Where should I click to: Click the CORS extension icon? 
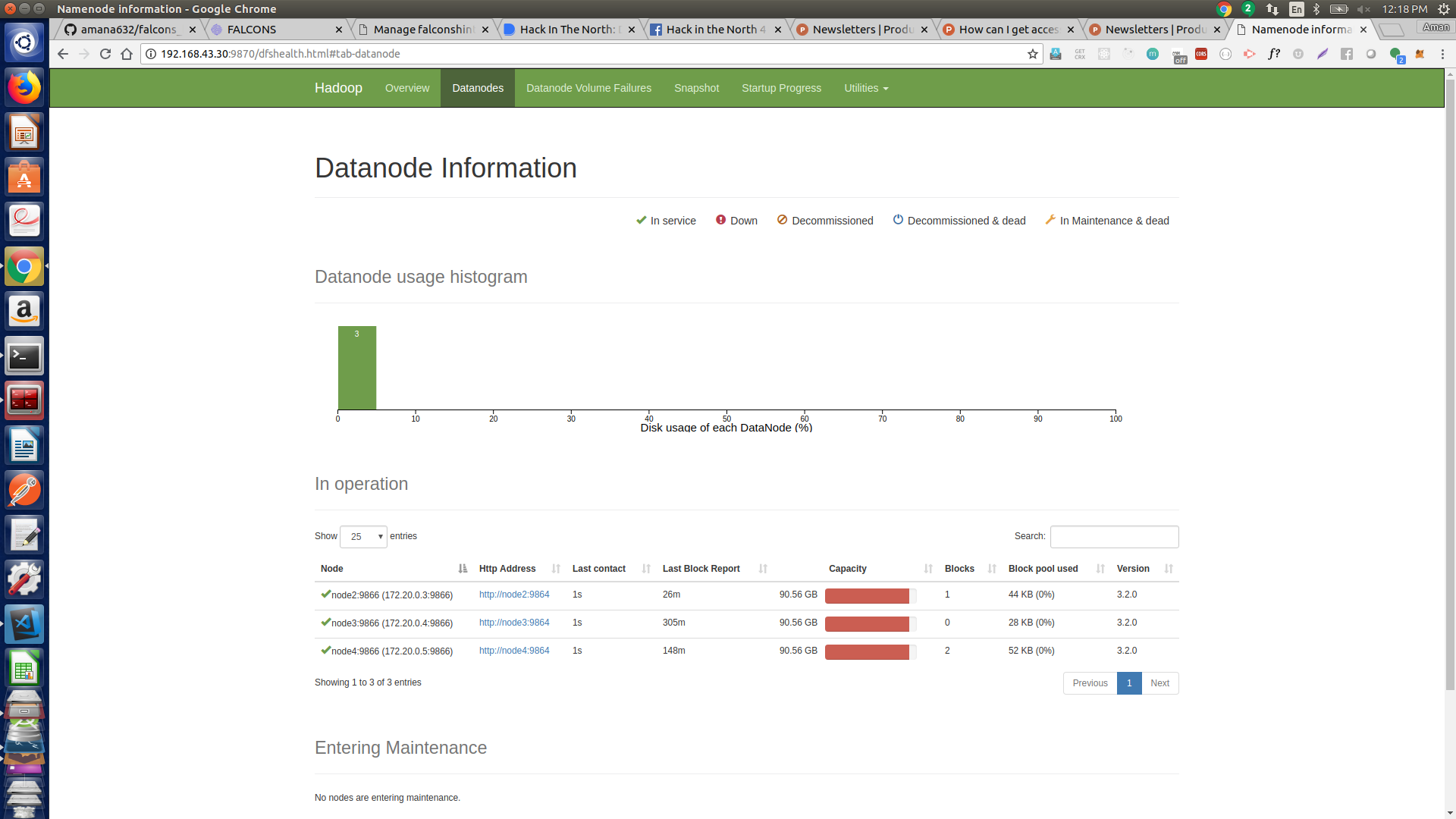[1201, 54]
